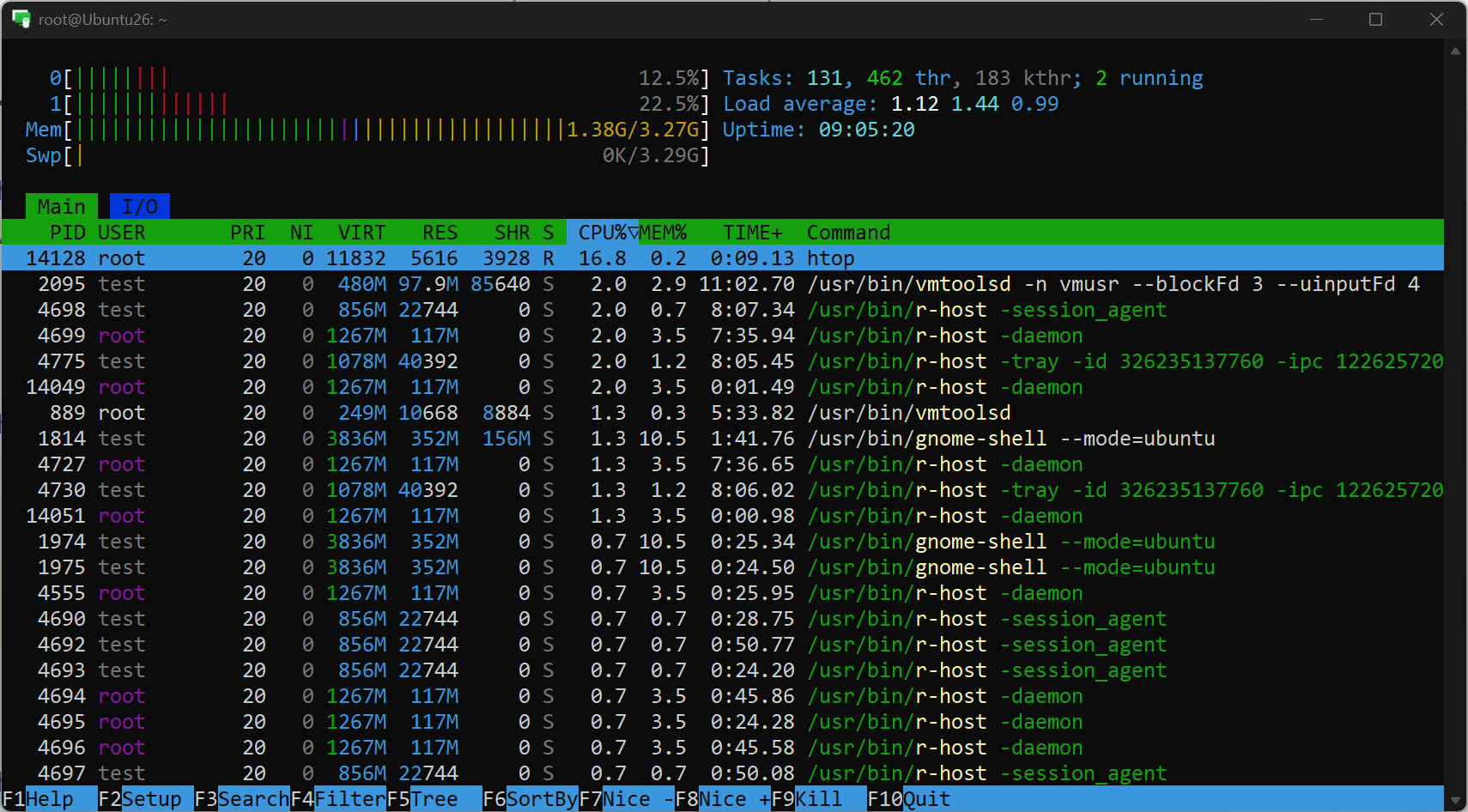Click the Mem usage meter bar
1468x812 pixels.
367,130
